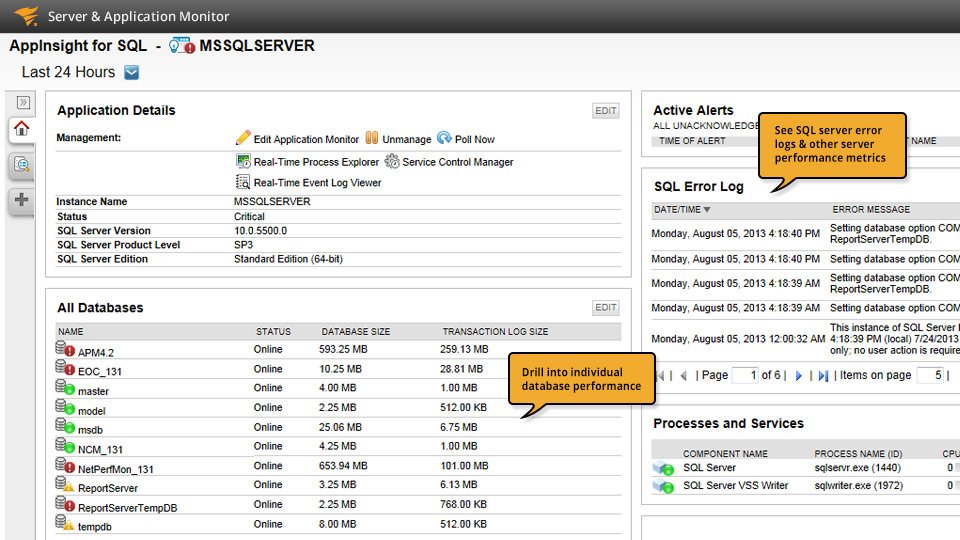Click the ReportServerTempDB database critical icon
This screenshot has width=960, height=540.
tap(65, 504)
